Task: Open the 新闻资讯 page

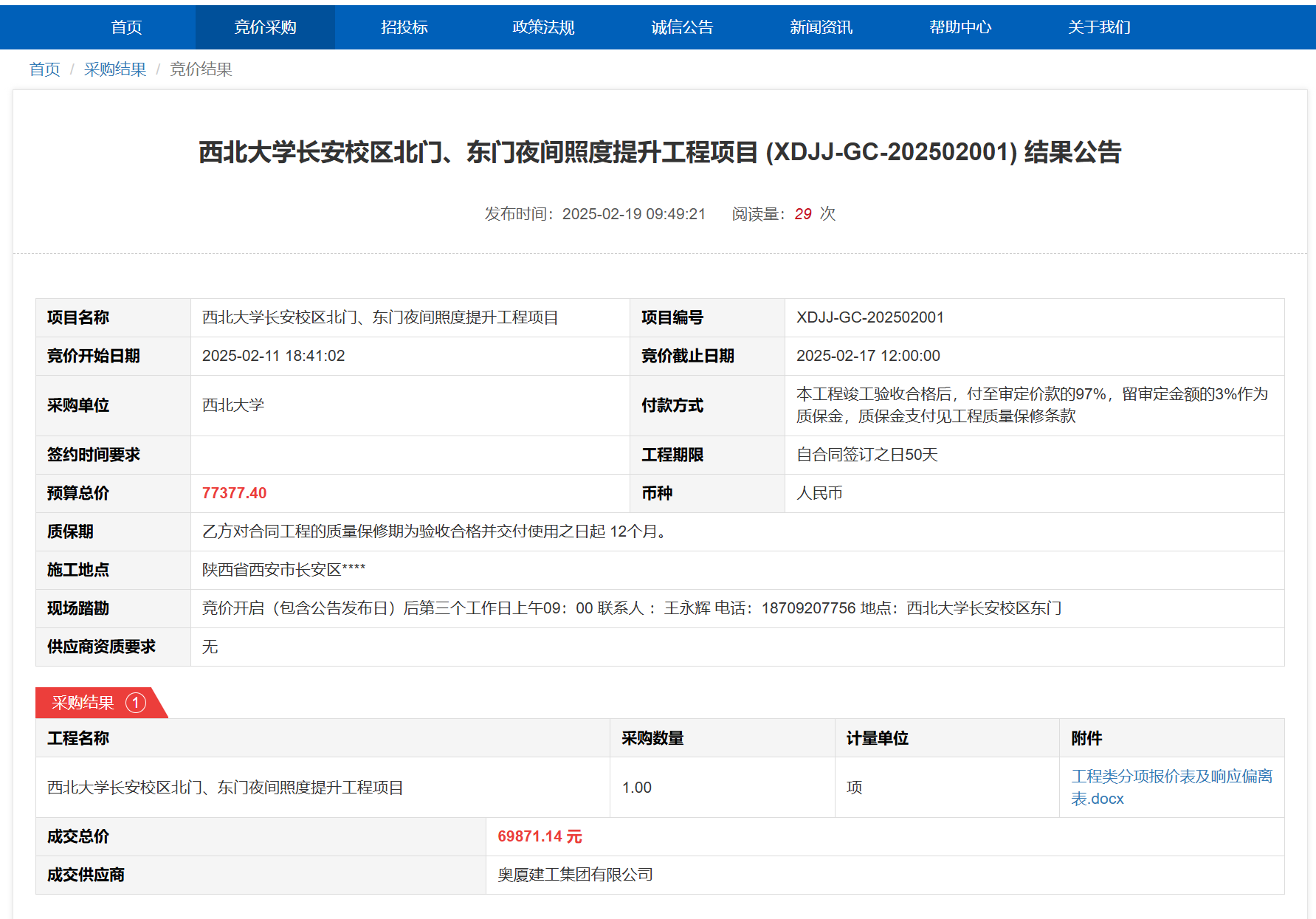Action: click(821, 27)
